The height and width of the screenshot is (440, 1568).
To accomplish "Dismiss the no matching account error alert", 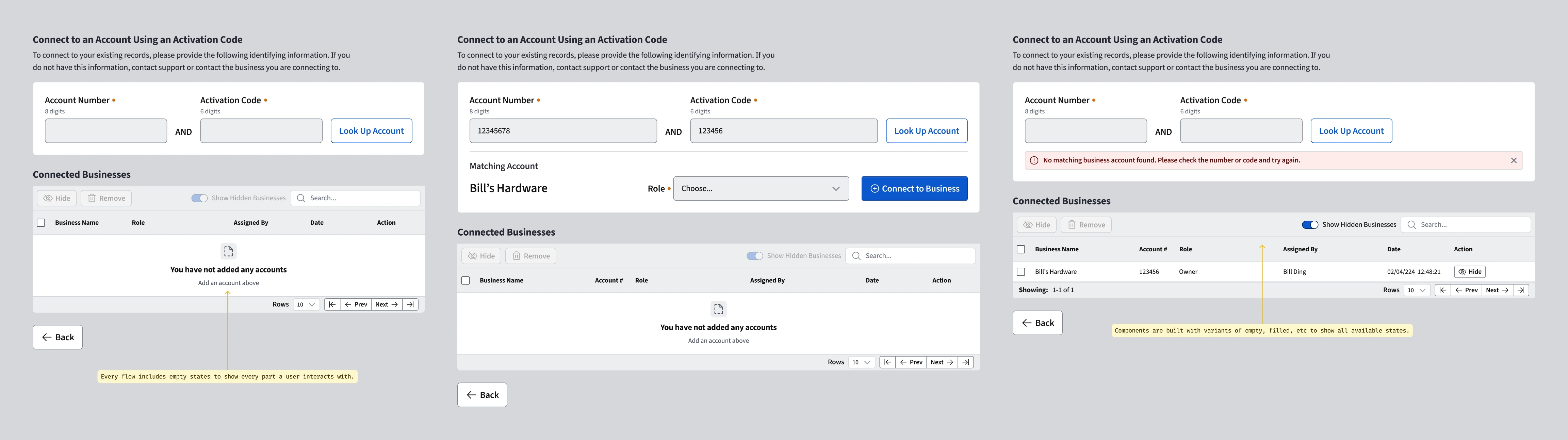I will point(1513,160).
